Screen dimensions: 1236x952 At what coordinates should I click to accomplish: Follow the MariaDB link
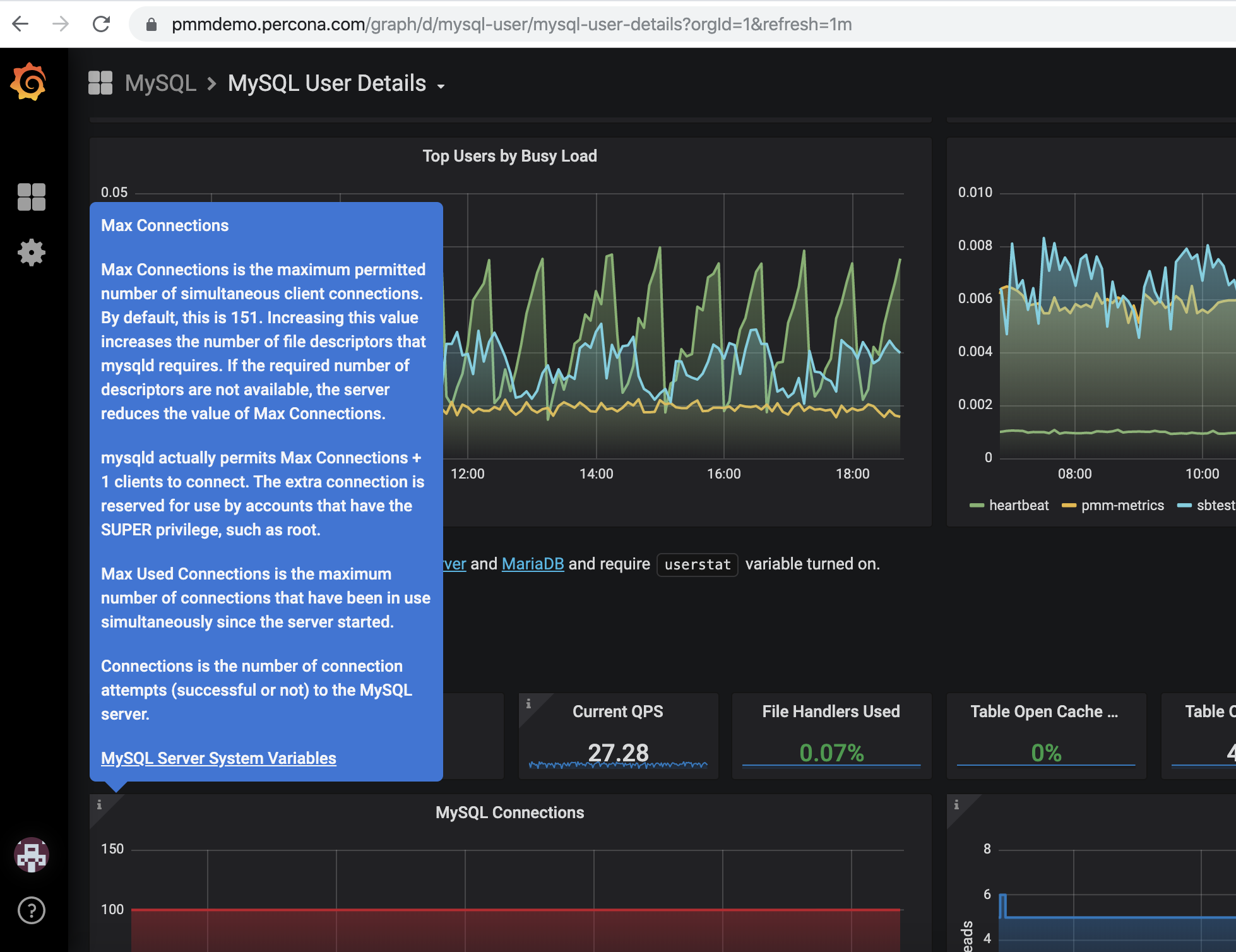click(533, 564)
